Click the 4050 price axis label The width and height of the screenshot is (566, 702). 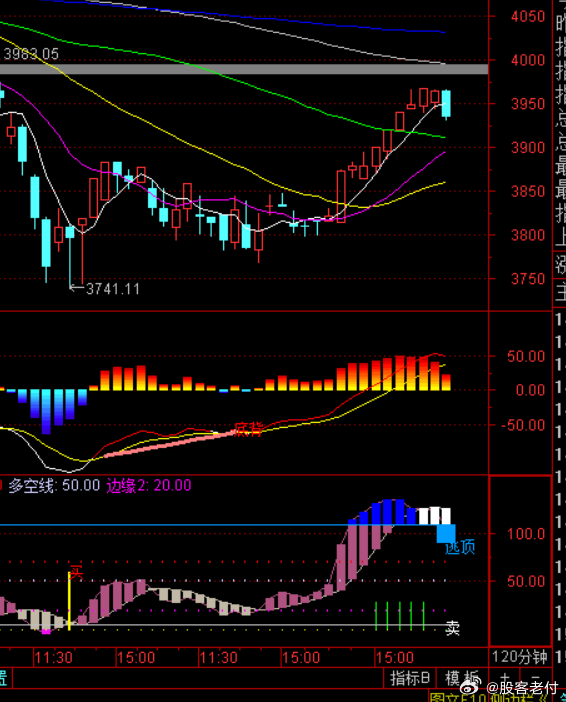pyautogui.click(x=528, y=17)
